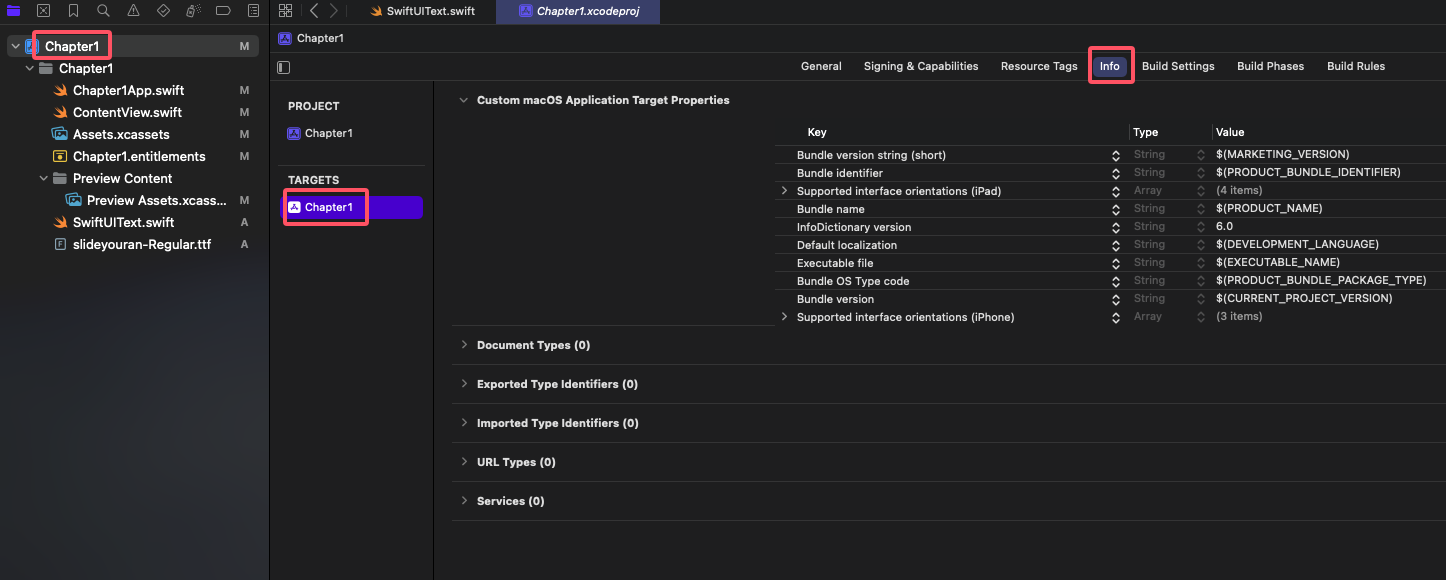1446x580 pixels.
Task: Collapse the Preview Content folder
Action: coord(44,178)
